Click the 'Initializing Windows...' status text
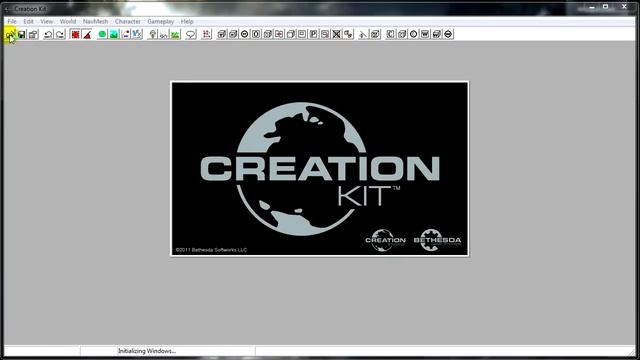 [147, 351]
